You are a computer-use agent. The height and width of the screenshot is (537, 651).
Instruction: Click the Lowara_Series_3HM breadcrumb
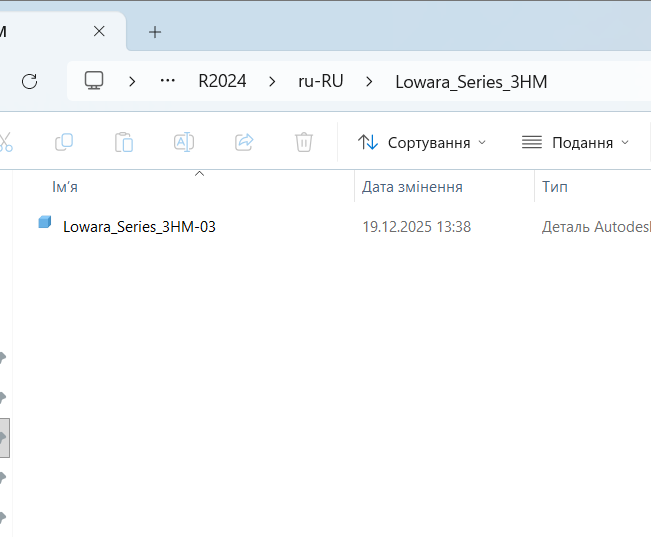point(471,82)
